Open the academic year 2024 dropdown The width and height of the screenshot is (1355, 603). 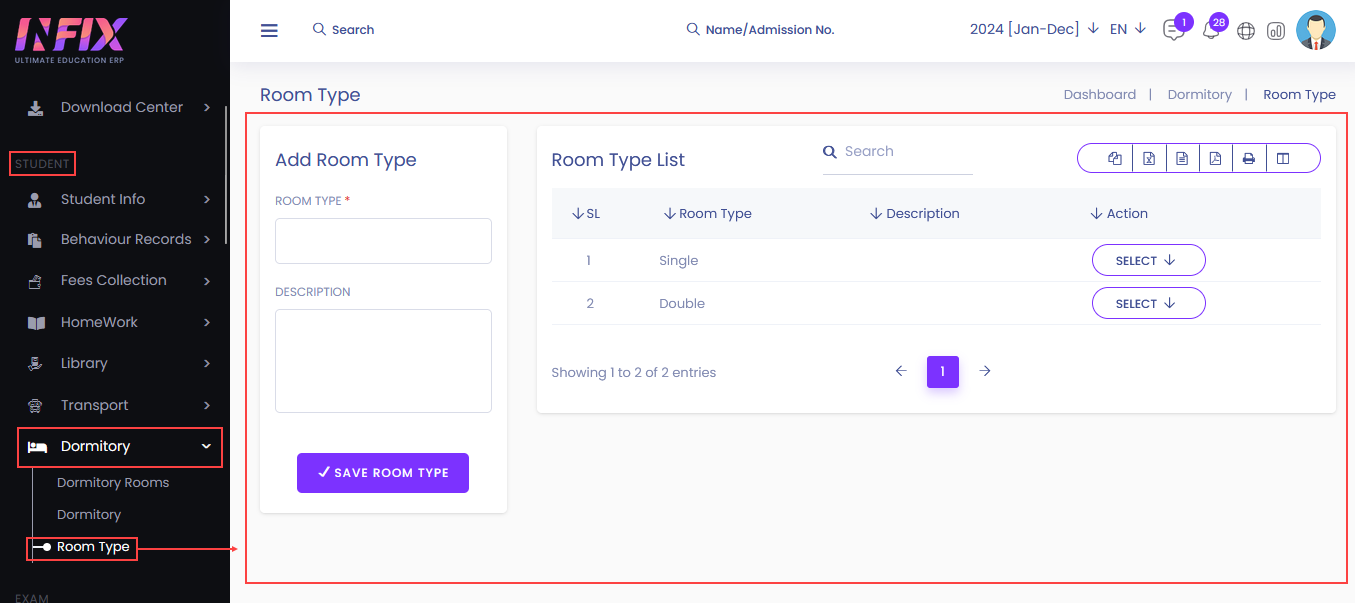(x=1034, y=29)
